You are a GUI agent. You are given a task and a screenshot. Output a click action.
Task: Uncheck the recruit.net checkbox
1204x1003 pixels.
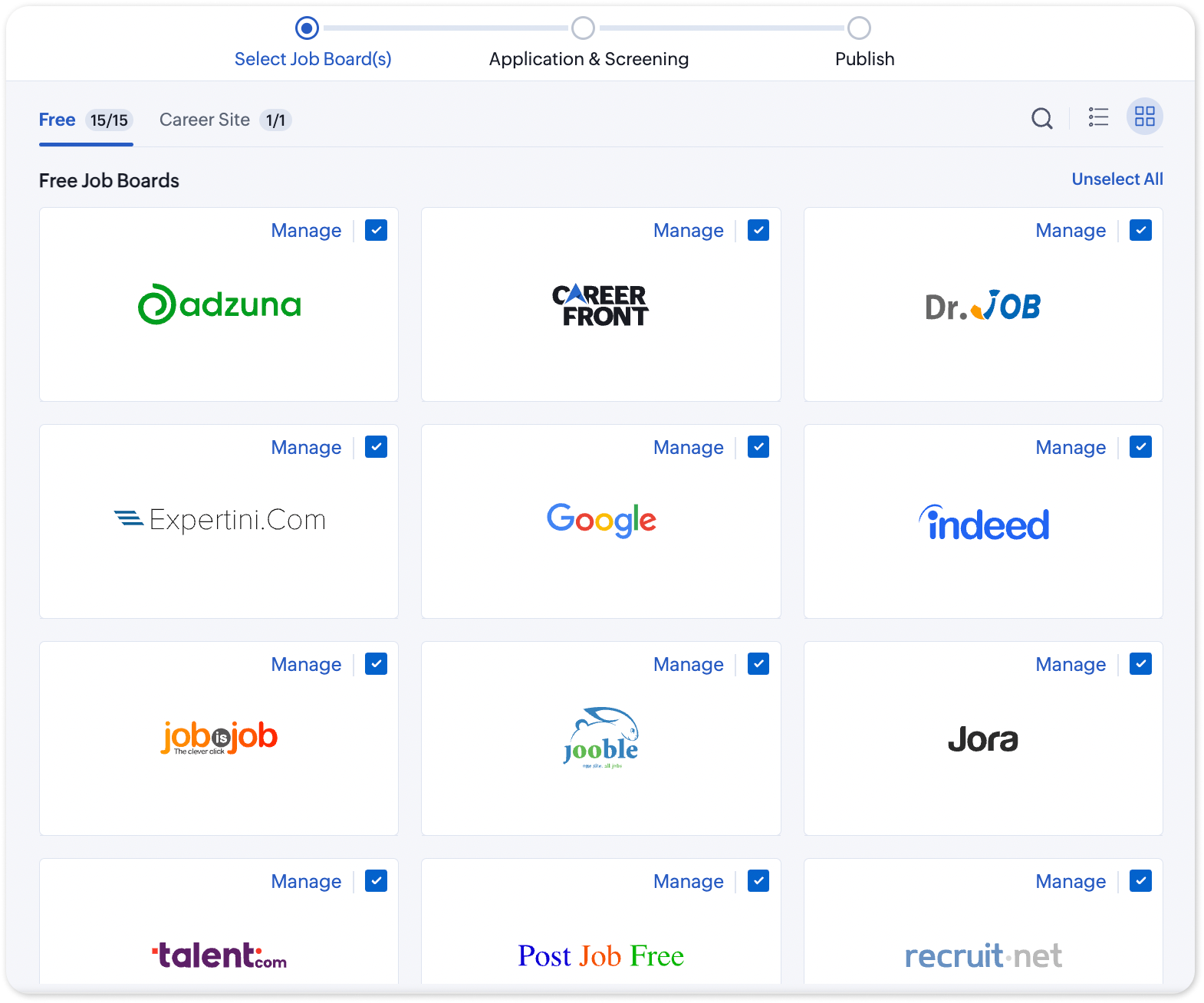tap(1140, 881)
